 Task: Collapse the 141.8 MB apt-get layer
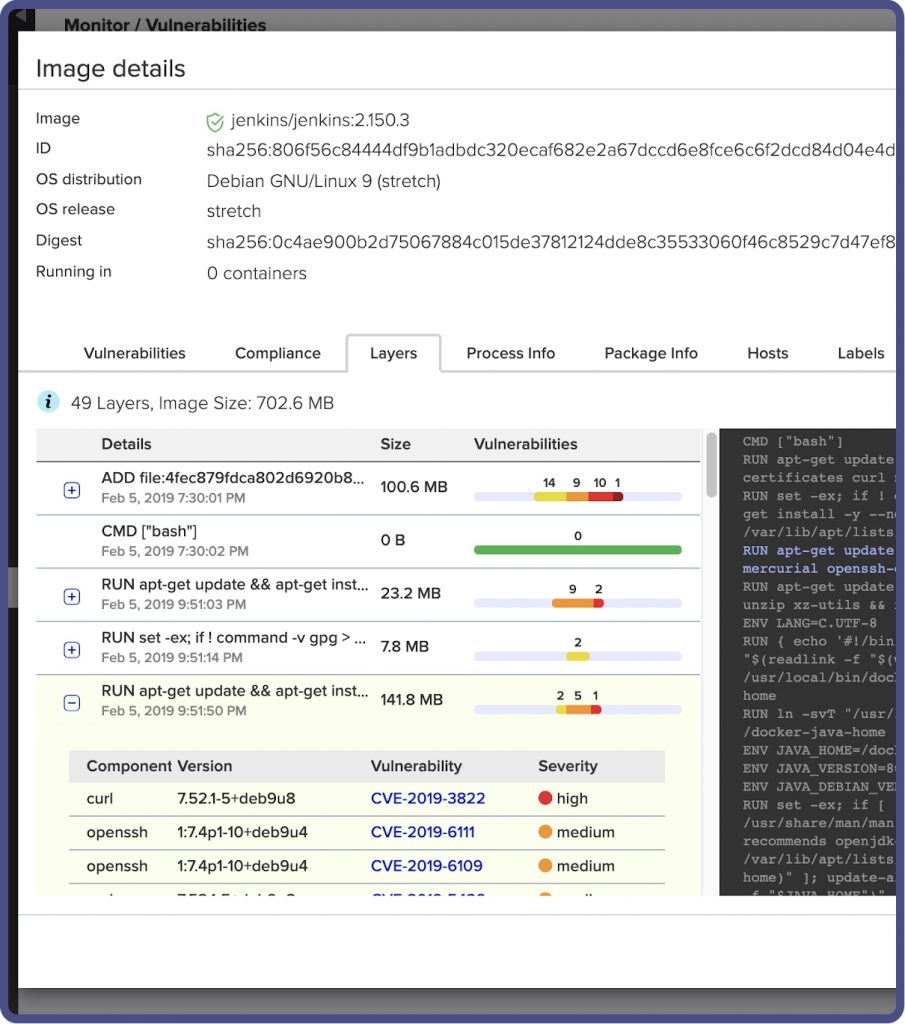[72, 703]
